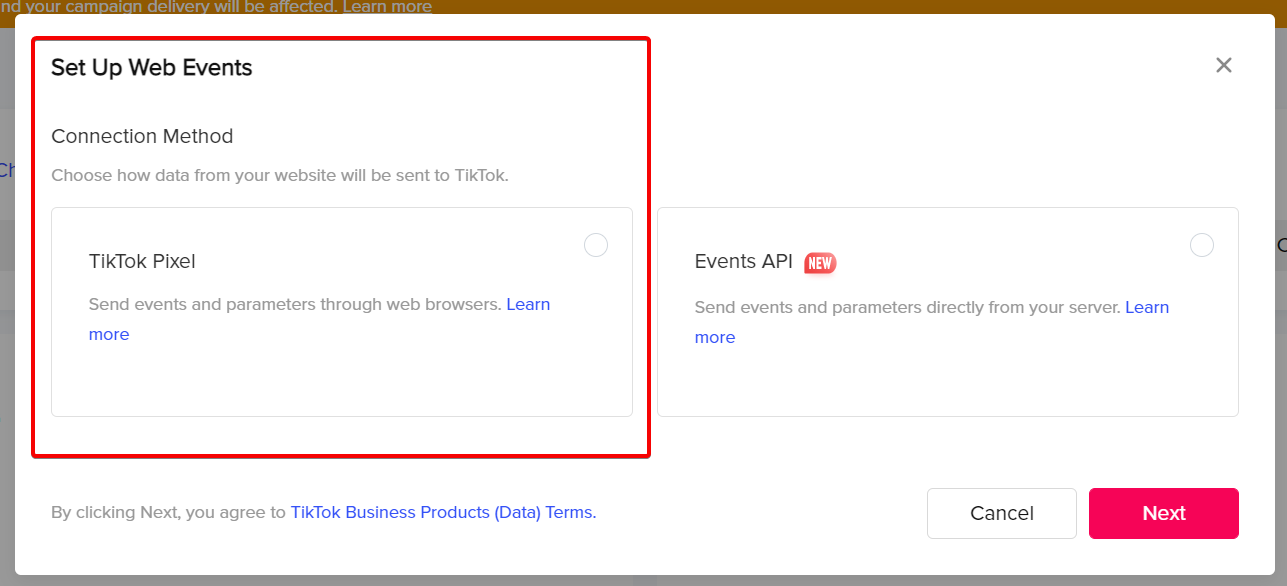Open Learn more link under Events API

pyautogui.click(x=1147, y=307)
